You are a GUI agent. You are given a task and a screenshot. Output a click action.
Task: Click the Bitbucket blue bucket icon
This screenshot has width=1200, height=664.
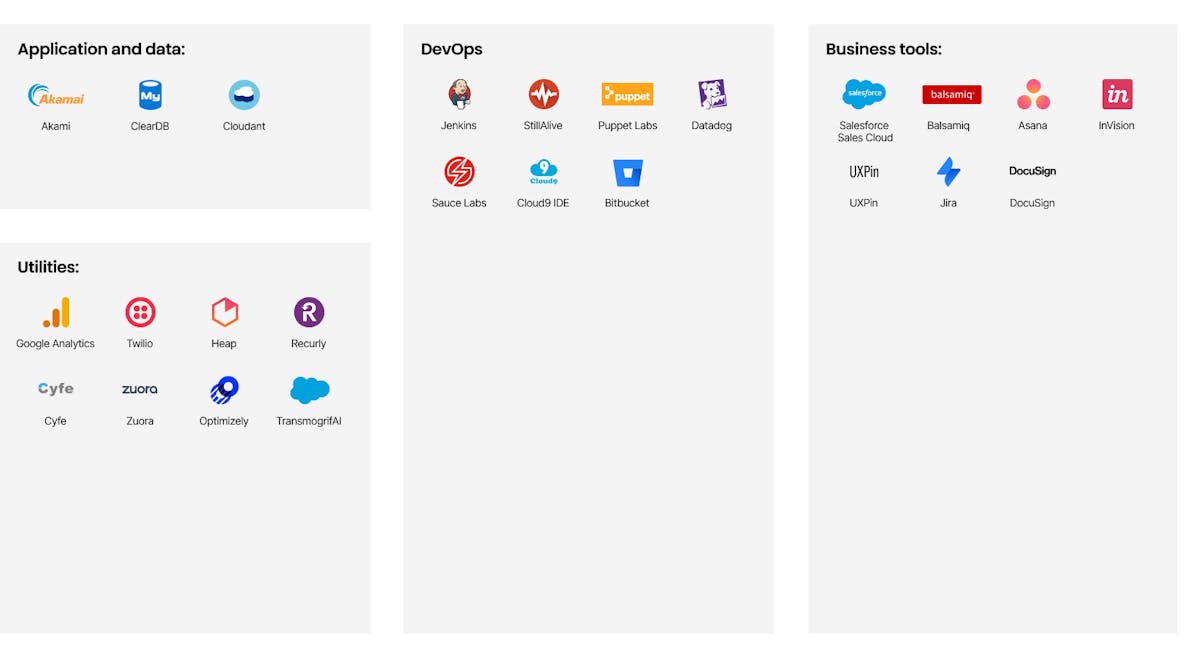[627, 172]
